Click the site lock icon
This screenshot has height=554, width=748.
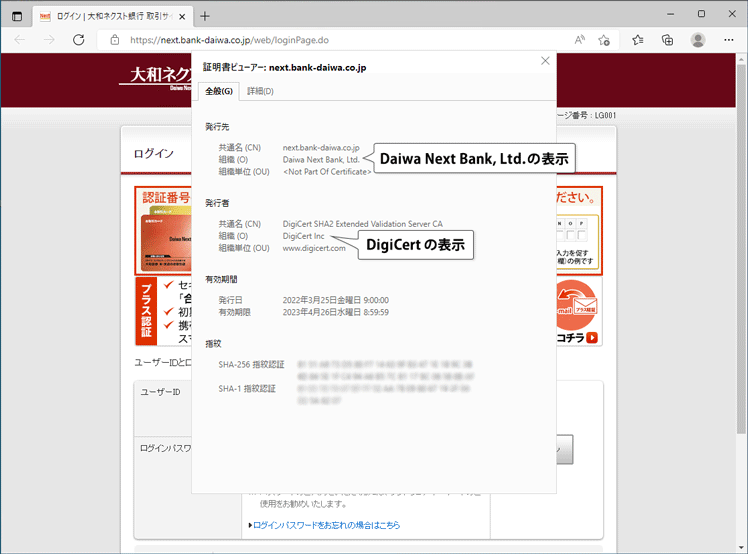pyautogui.click(x=114, y=40)
